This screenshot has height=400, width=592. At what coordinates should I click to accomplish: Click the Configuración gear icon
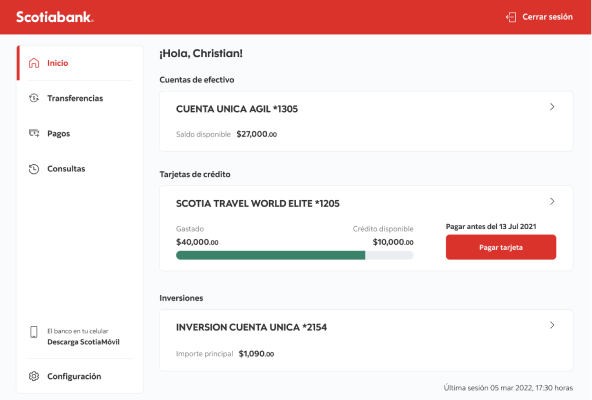(34, 376)
